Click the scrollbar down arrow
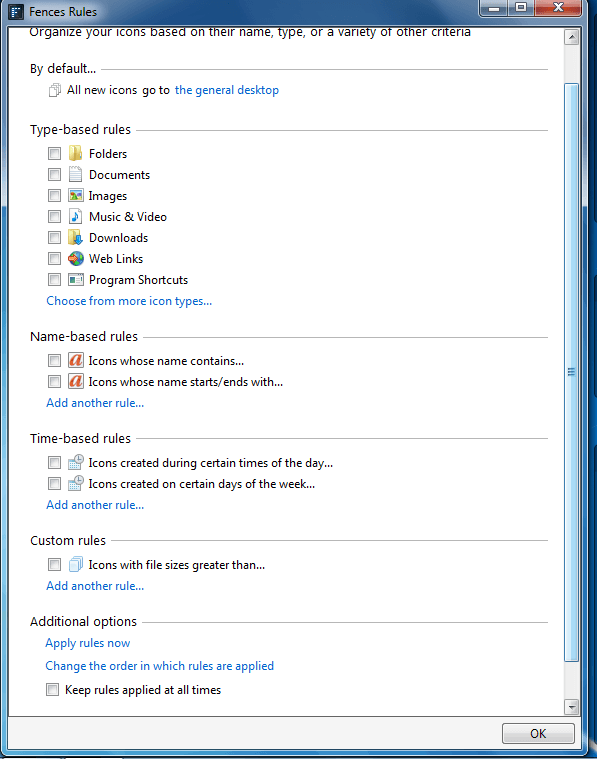The image size is (597, 759). pyautogui.click(x=571, y=707)
